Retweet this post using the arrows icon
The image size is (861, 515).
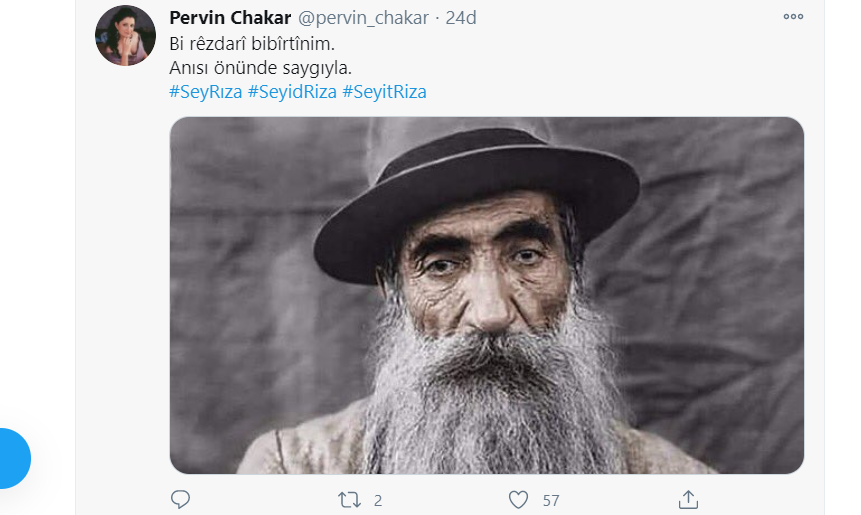(x=349, y=500)
